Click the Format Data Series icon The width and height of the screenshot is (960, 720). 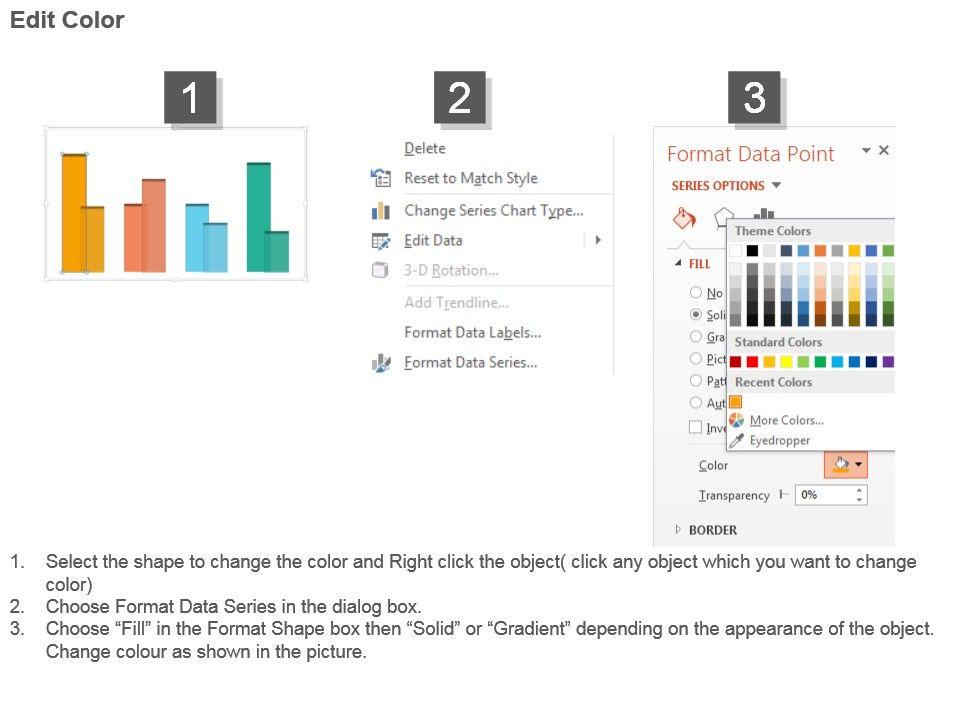coord(381,363)
